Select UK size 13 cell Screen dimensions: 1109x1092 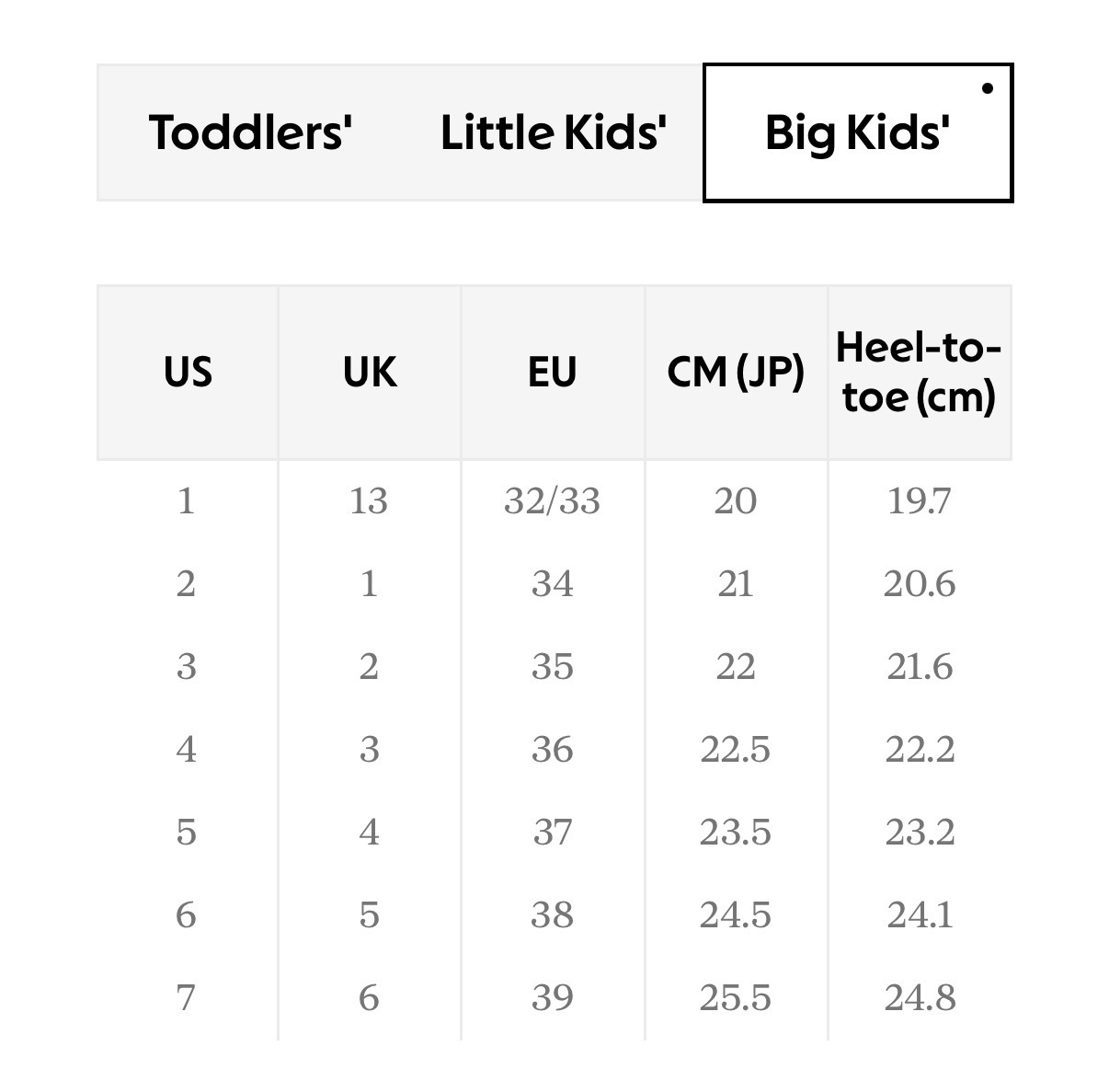coord(369,501)
